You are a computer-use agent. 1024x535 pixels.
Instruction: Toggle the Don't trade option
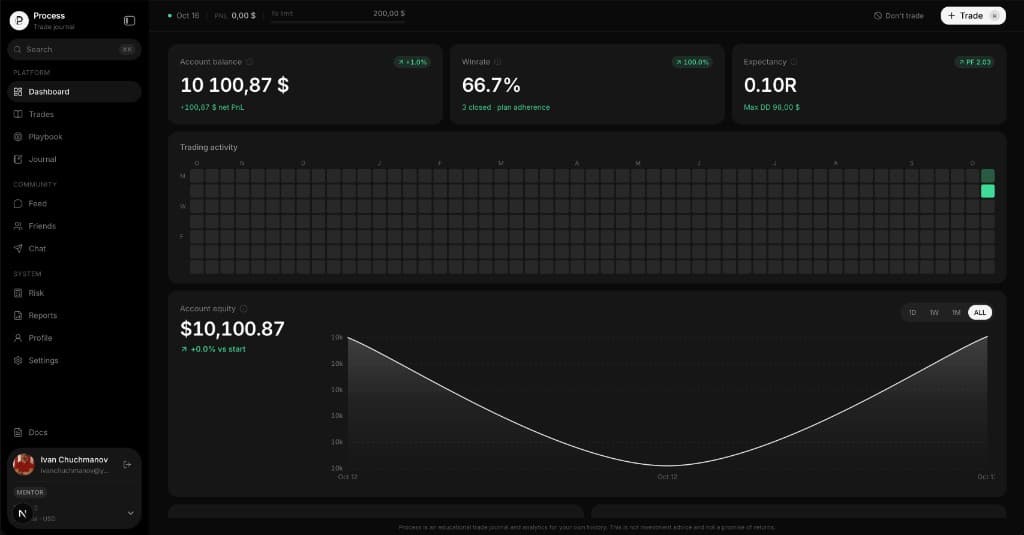(899, 16)
